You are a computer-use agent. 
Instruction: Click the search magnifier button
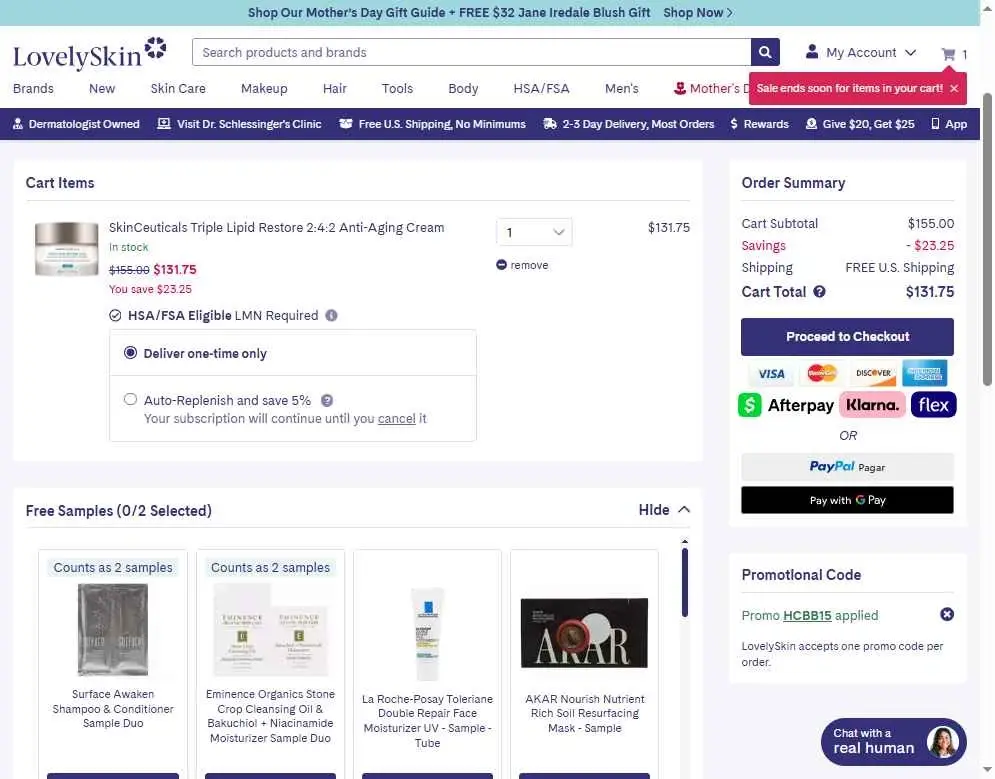point(765,52)
